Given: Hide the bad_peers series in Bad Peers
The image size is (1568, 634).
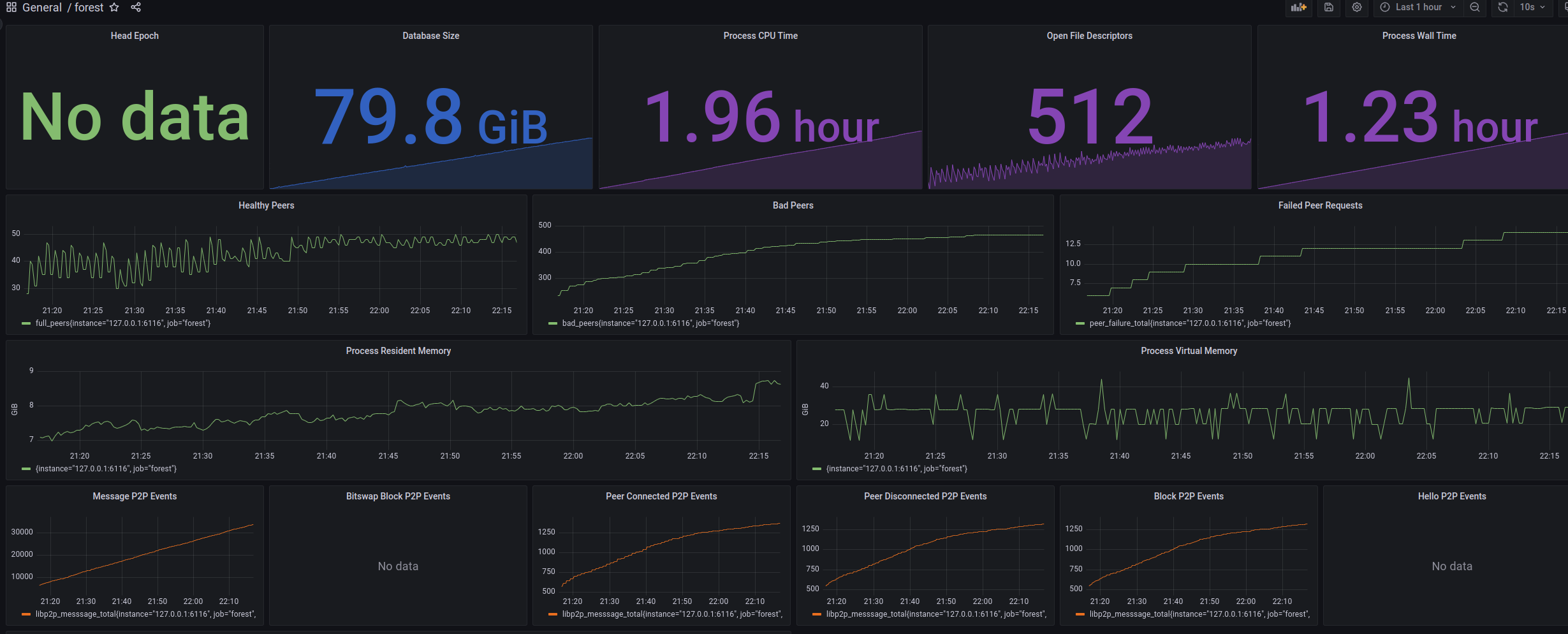Looking at the screenshot, I should click(651, 323).
